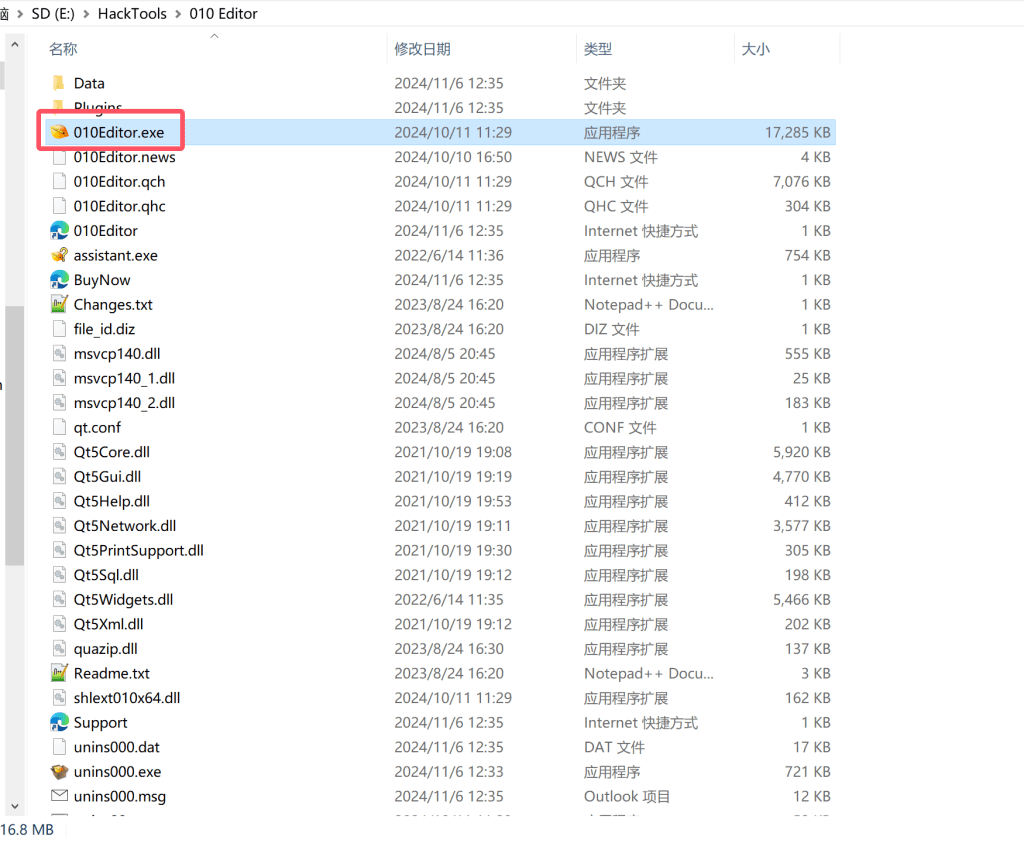Click the 2023/8/24 16:30 modified date
This screenshot has height=843, width=1024.
tap(449, 648)
